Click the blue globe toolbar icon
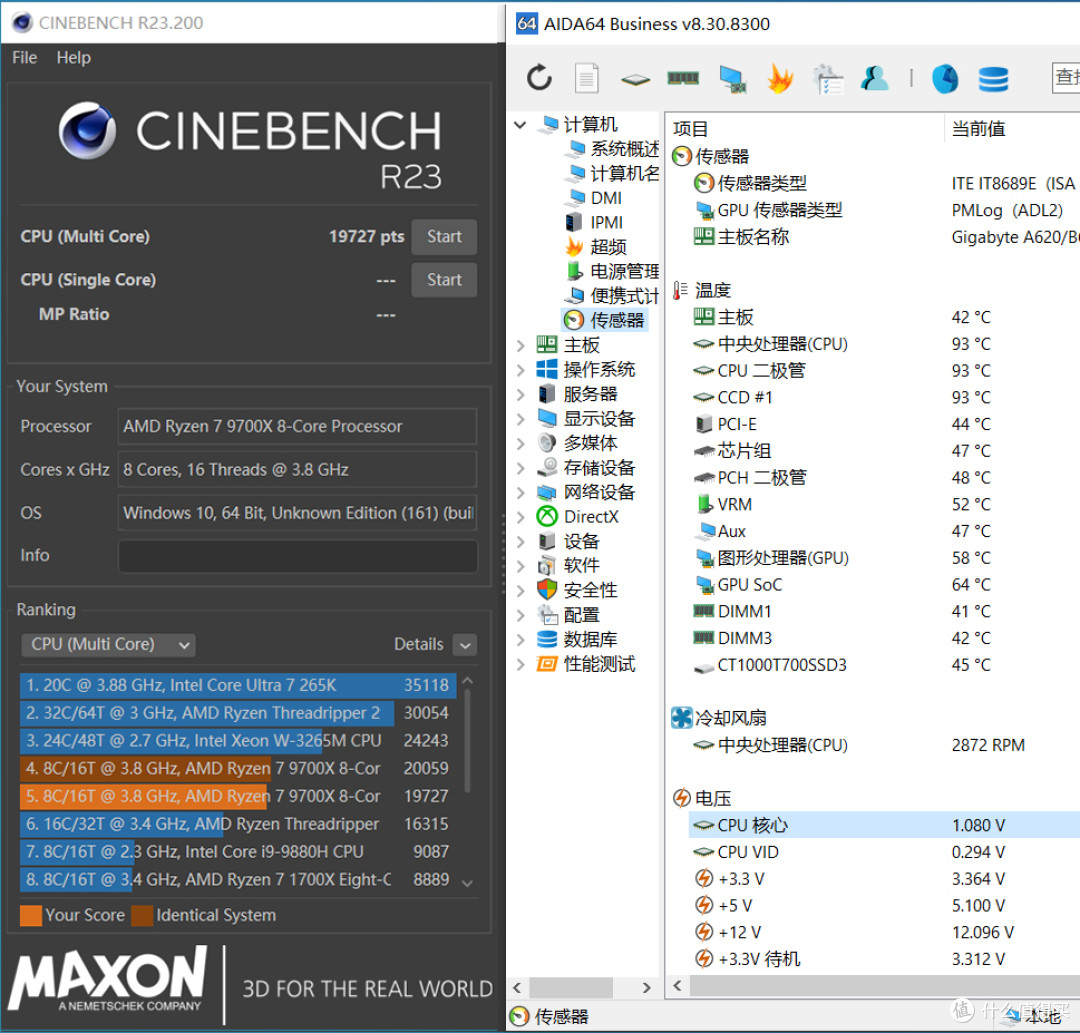 tap(945, 79)
